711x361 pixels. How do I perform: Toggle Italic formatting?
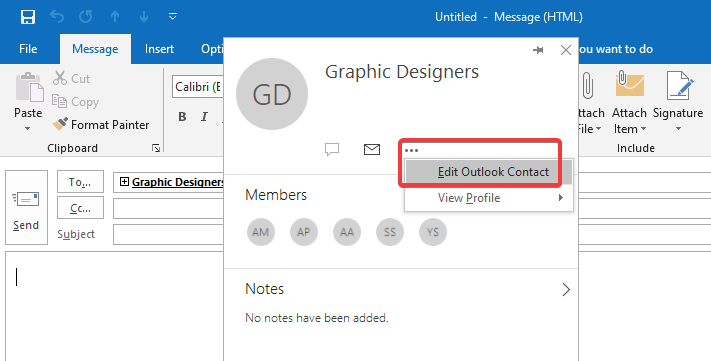pos(205,117)
